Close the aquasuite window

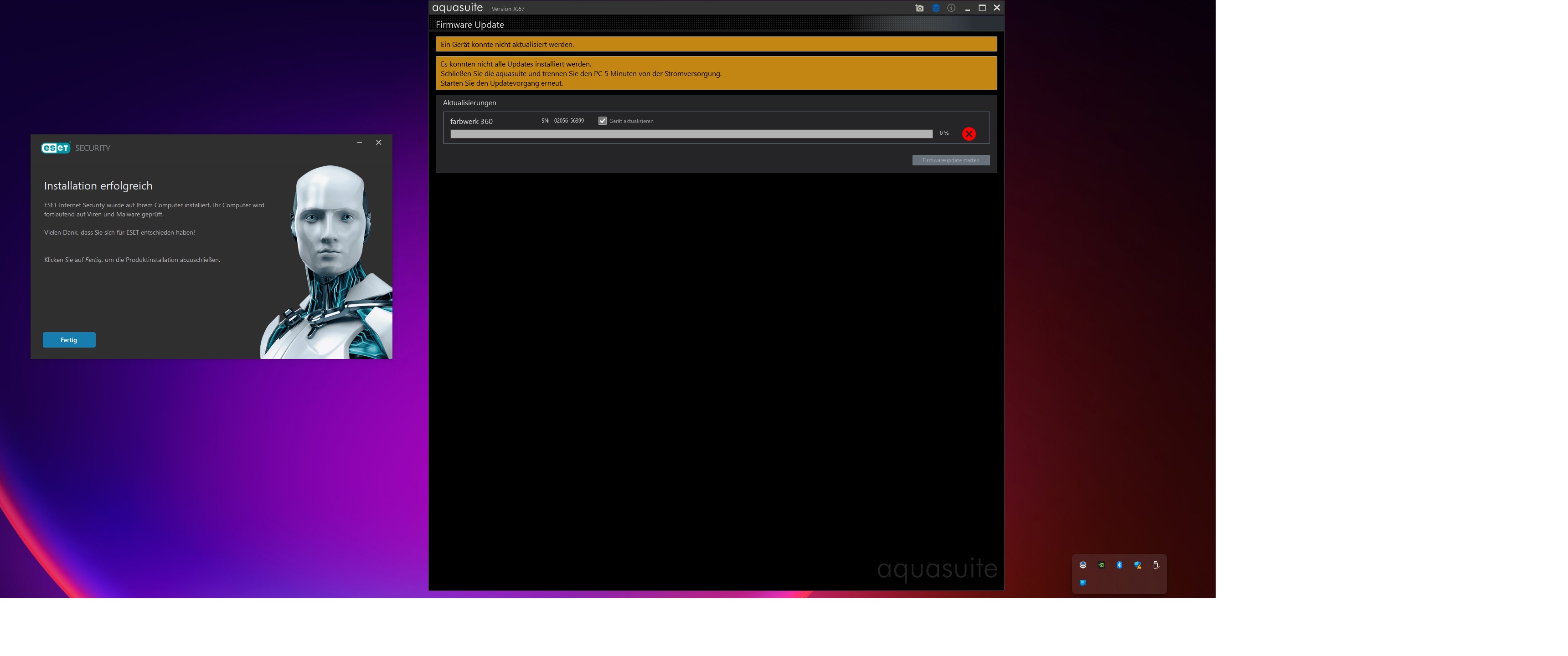(x=996, y=8)
